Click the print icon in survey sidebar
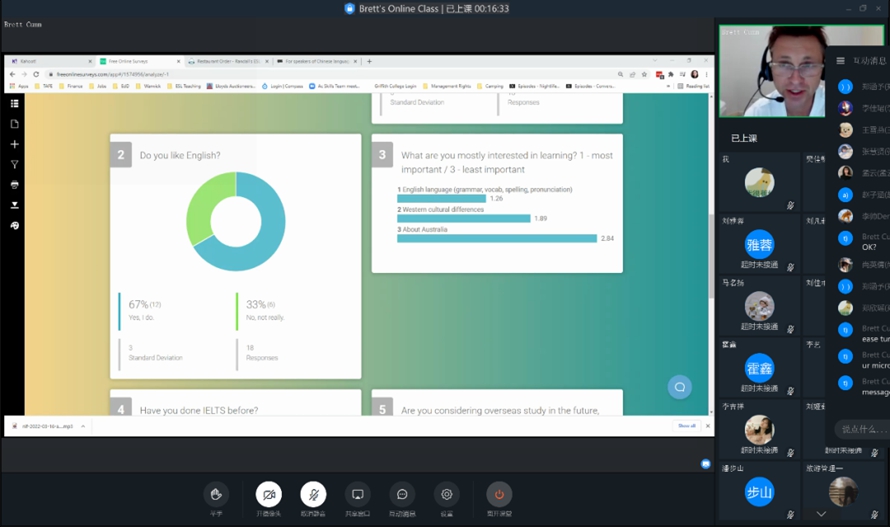890x527 pixels. (14, 185)
